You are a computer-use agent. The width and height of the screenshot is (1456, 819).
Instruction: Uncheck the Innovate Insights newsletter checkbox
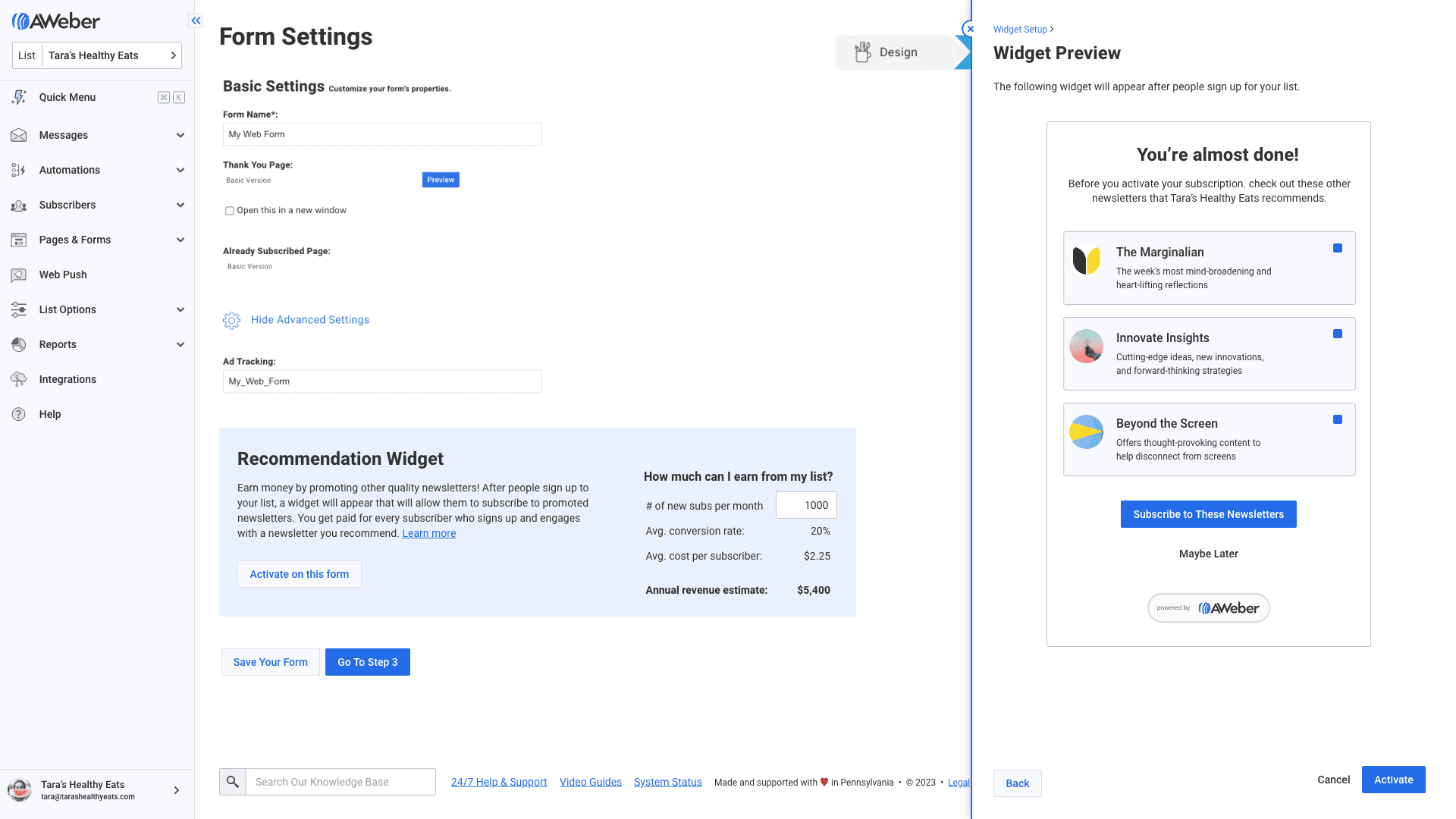[x=1338, y=334]
